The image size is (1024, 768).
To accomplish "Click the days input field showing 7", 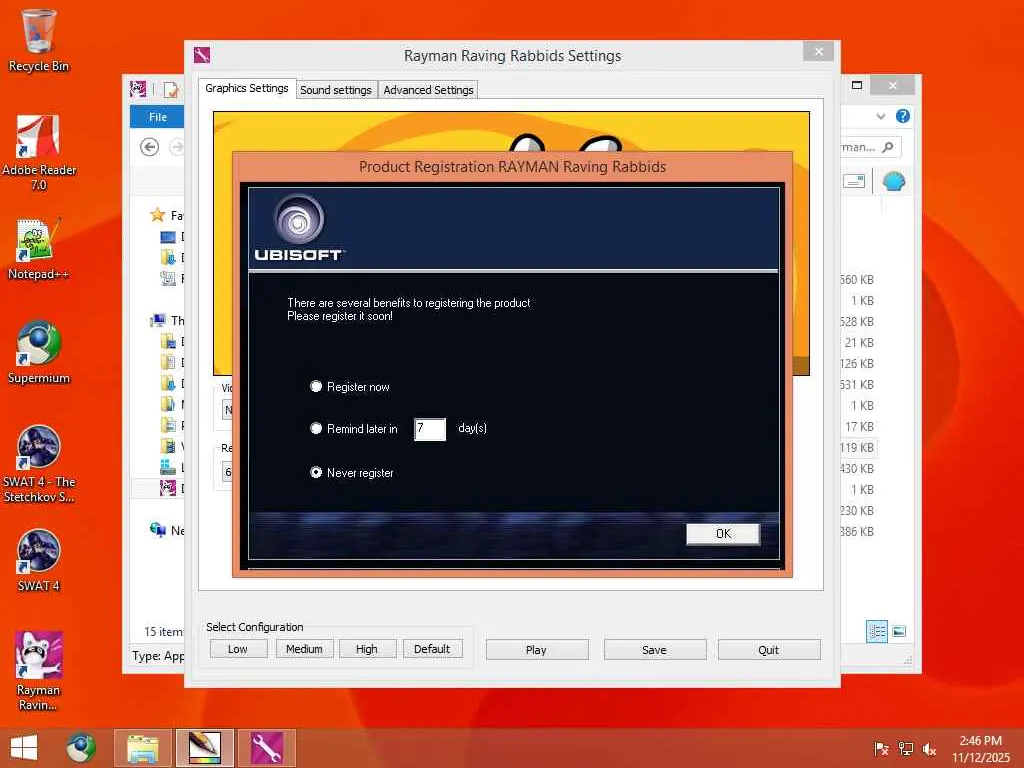I will tap(430, 429).
